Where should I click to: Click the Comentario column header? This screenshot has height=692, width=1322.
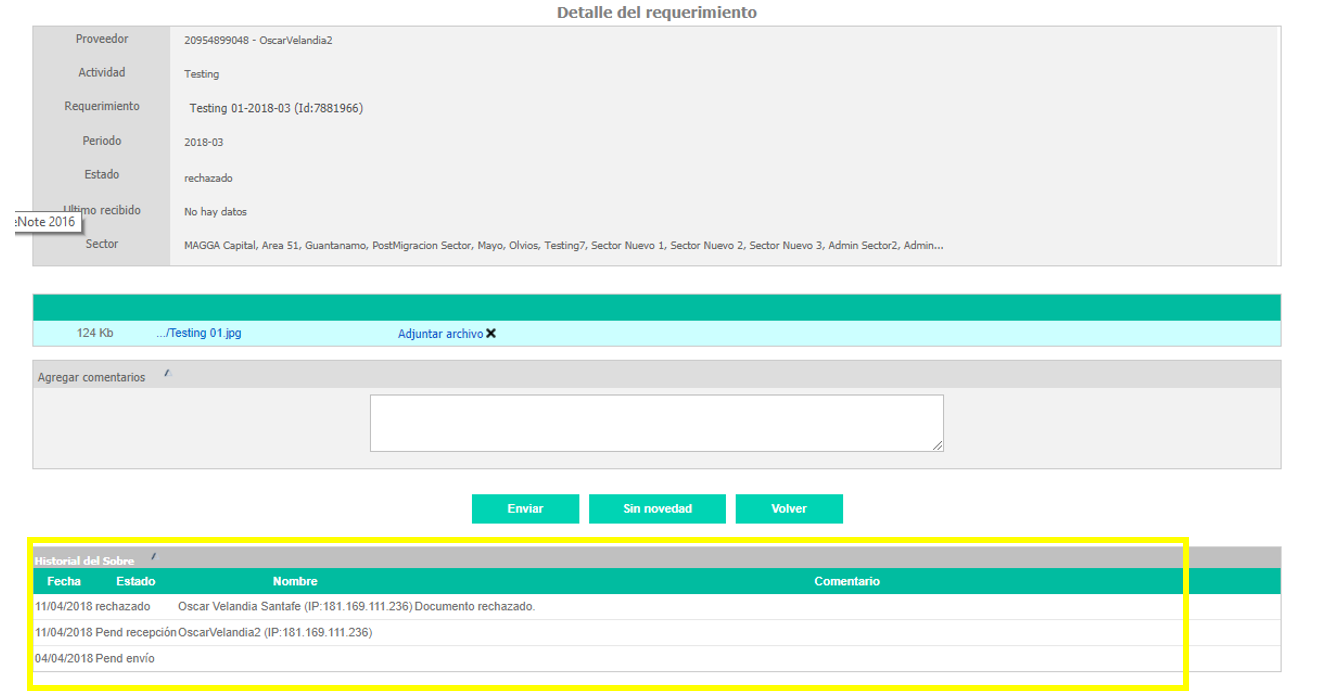tap(846, 581)
